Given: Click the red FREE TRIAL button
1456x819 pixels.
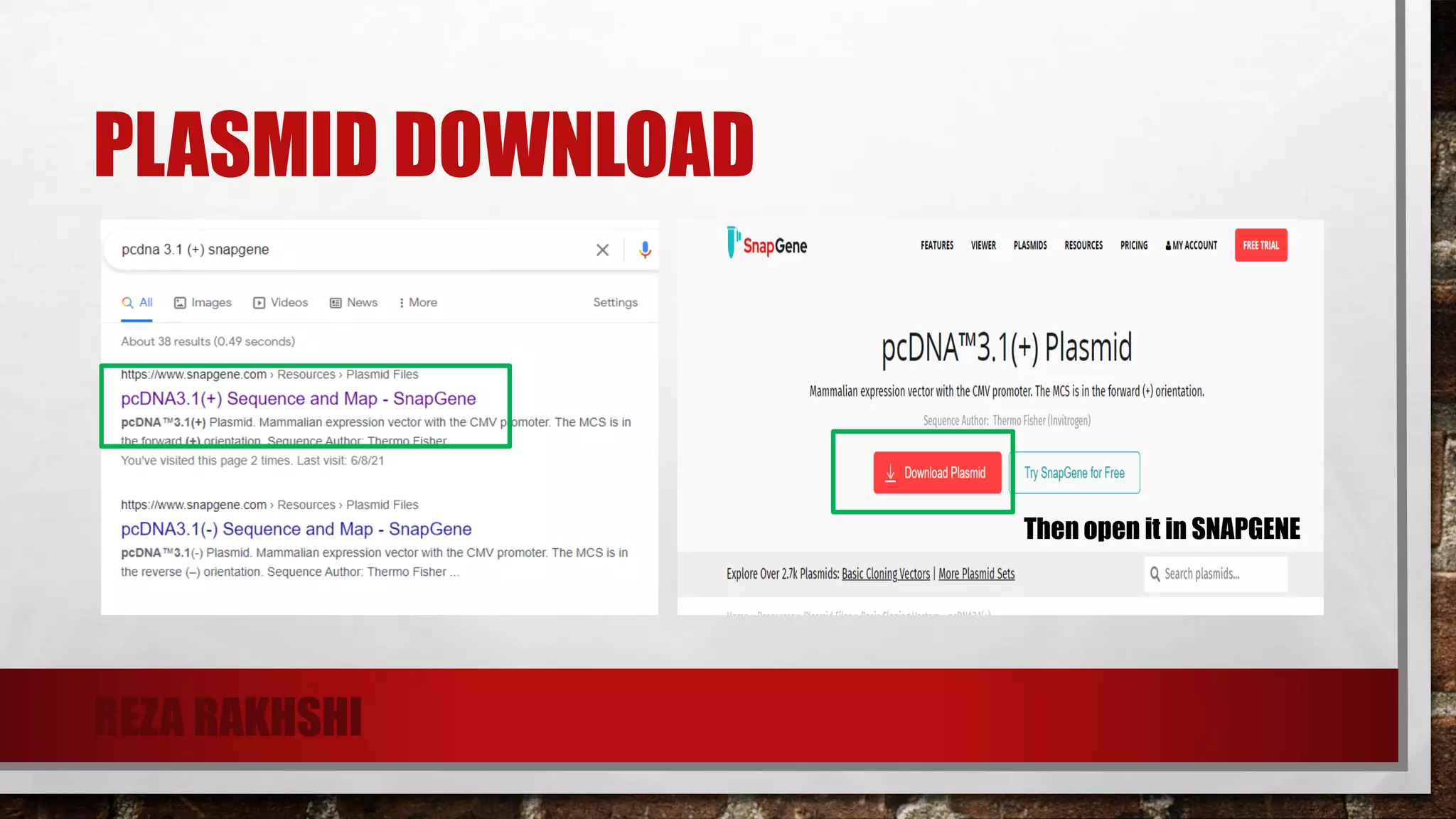Looking at the screenshot, I should point(1260,245).
